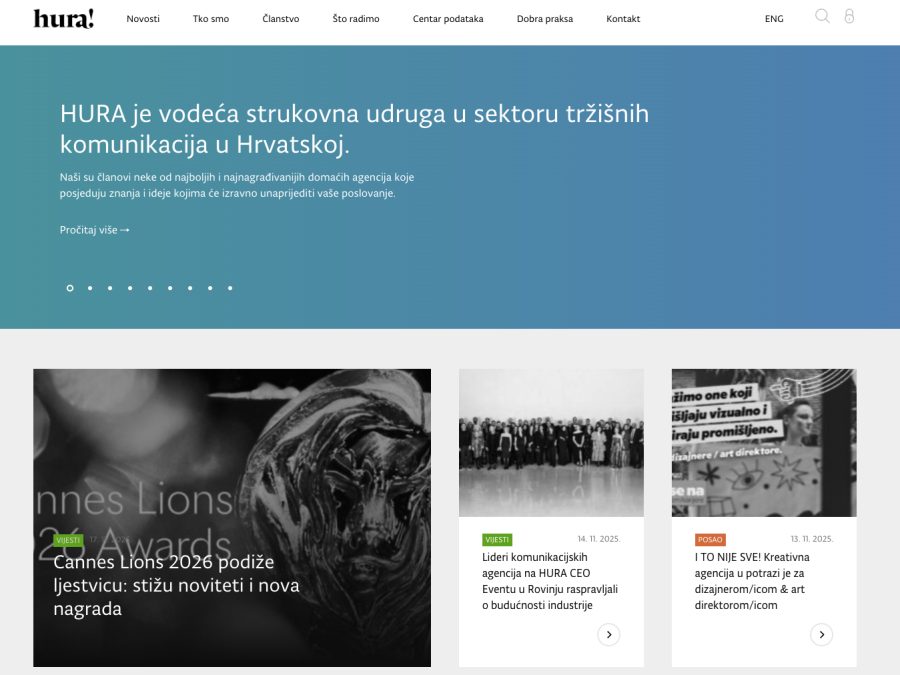The image size is (900, 675).
Task: Click the VIJESTI tag on Cannes Lions card
Action: tap(68, 540)
